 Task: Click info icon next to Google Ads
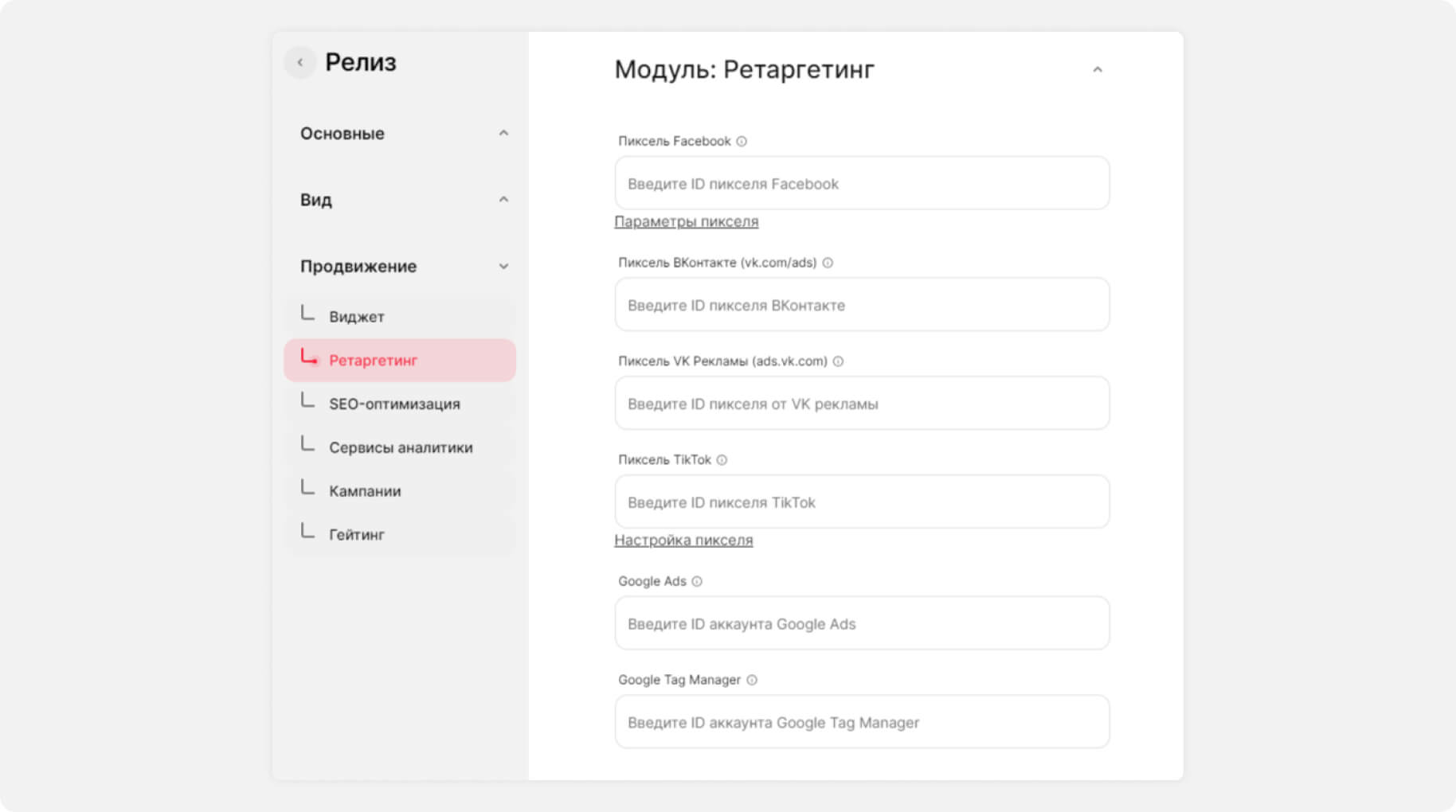pyautogui.click(x=697, y=581)
